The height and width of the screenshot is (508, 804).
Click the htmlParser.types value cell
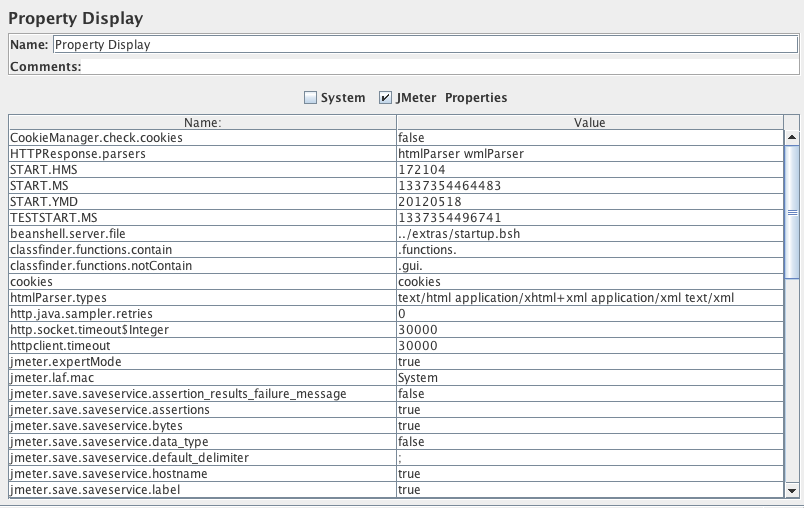pyautogui.click(x=589, y=298)
